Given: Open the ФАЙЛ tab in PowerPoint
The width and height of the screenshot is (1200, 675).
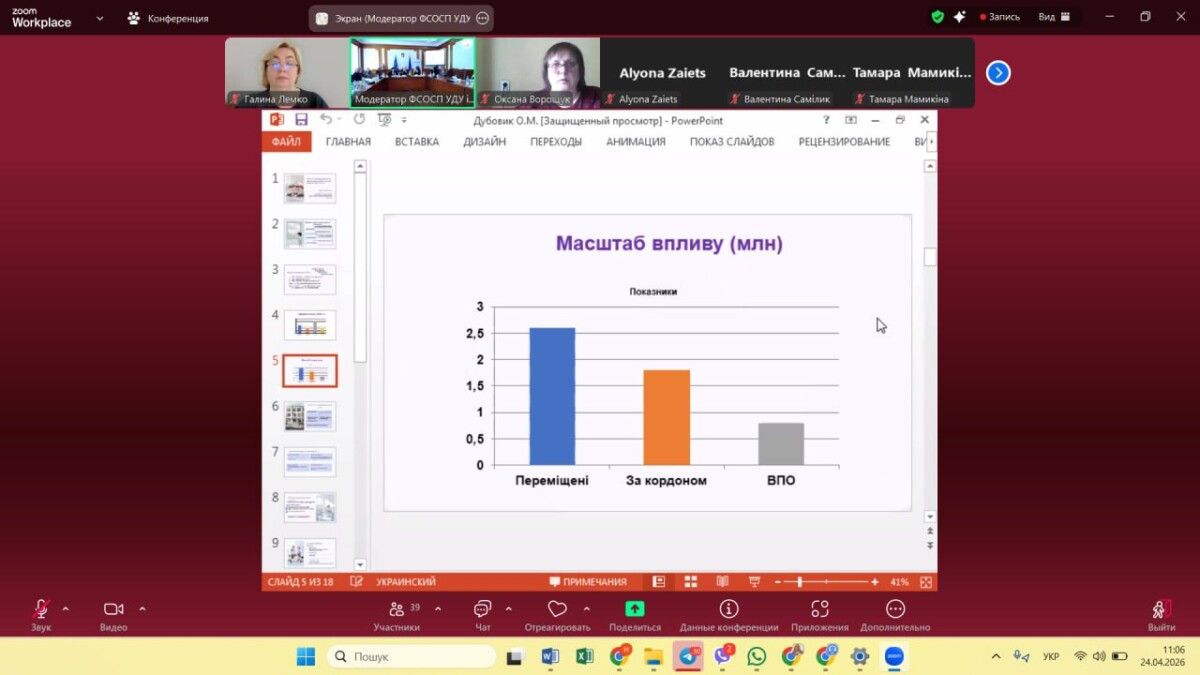Looking at the screenshot, I should (286, 142).
